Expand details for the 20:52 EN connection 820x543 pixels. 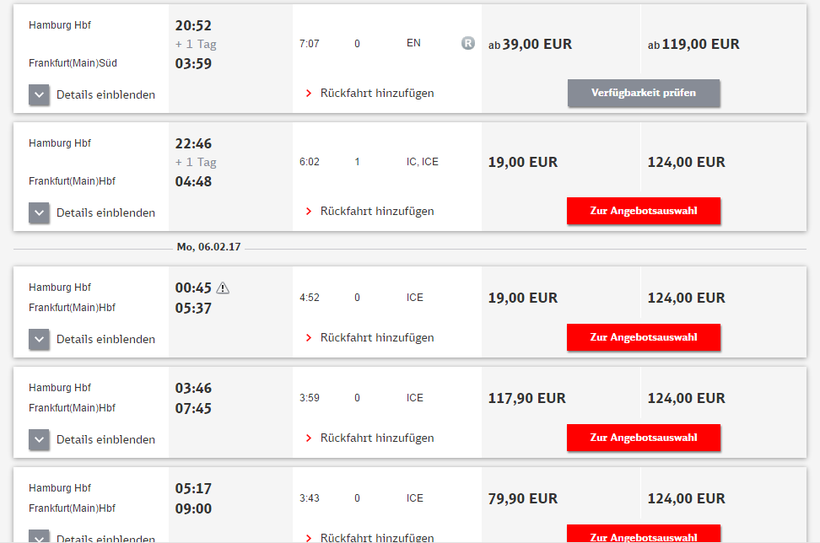(x=93, y=95)
